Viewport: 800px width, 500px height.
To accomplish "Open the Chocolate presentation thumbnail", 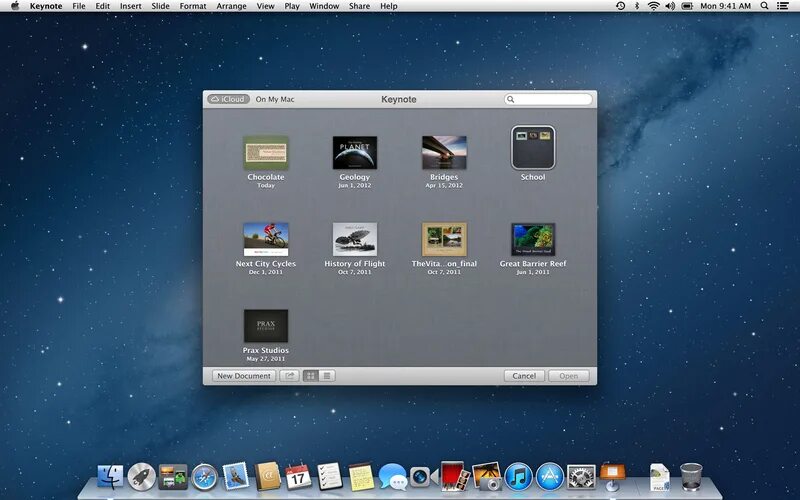I will 265,153.
